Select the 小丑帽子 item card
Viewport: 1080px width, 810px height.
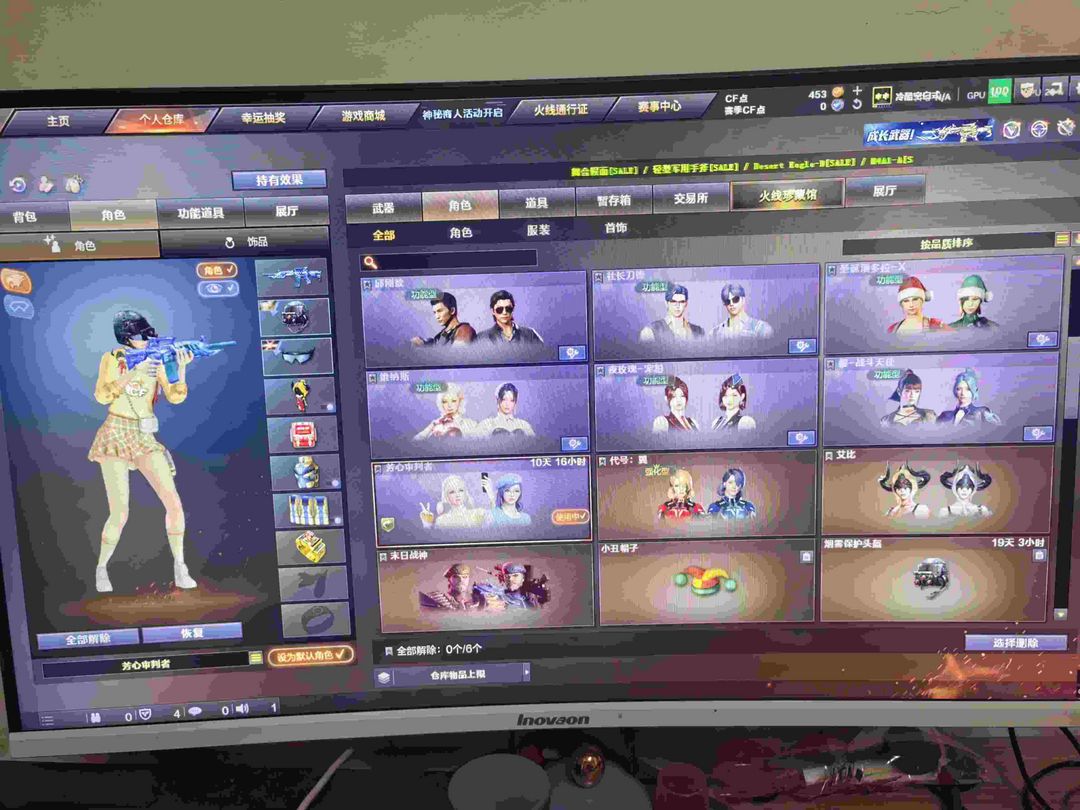click(705, 583)
